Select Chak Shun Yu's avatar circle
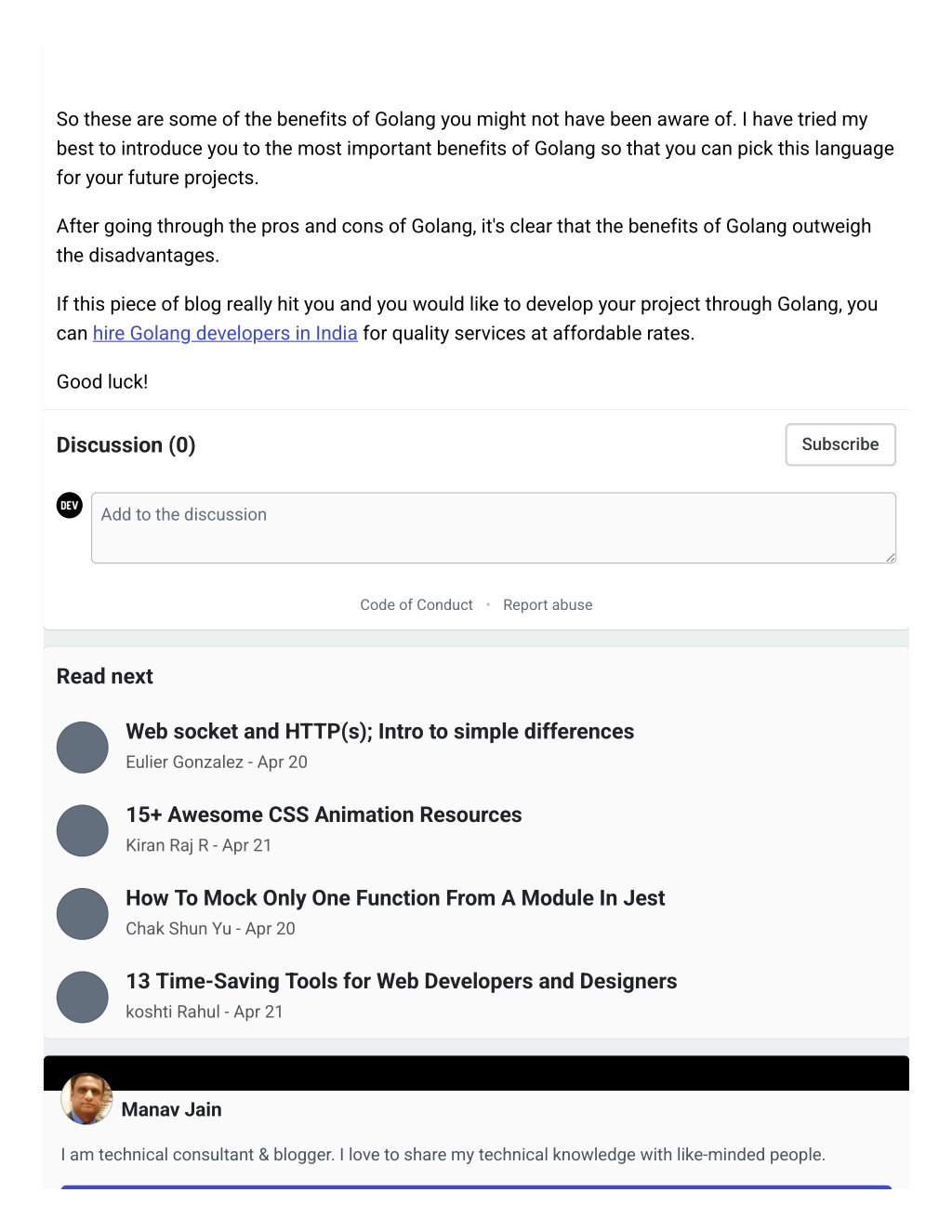This screenshot has width=952, height=1232. click(x=83, y=913)
